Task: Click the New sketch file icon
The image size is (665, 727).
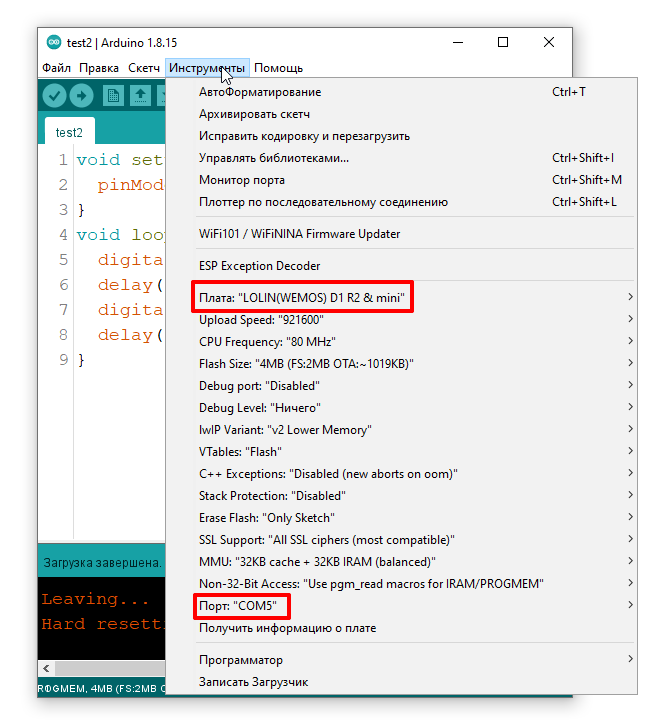Action: (113, 96)
